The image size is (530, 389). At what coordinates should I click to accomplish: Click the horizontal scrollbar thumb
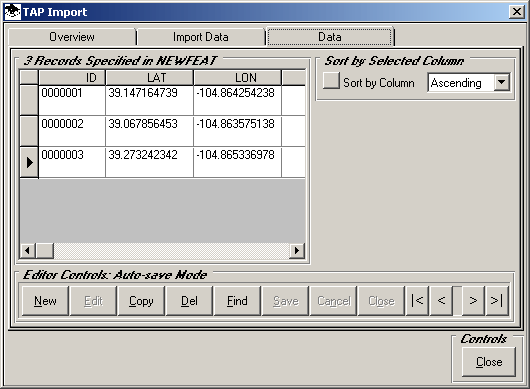click(45, 250)
